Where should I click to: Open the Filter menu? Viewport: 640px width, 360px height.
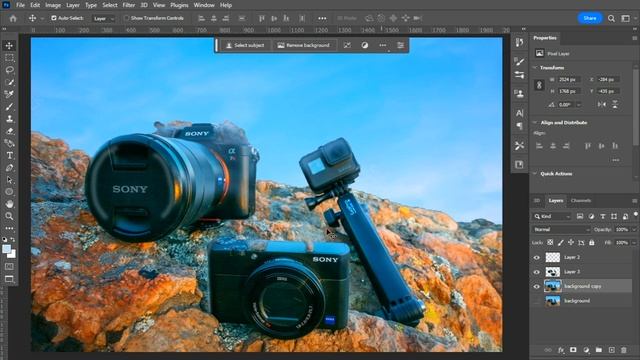[129, 5]
